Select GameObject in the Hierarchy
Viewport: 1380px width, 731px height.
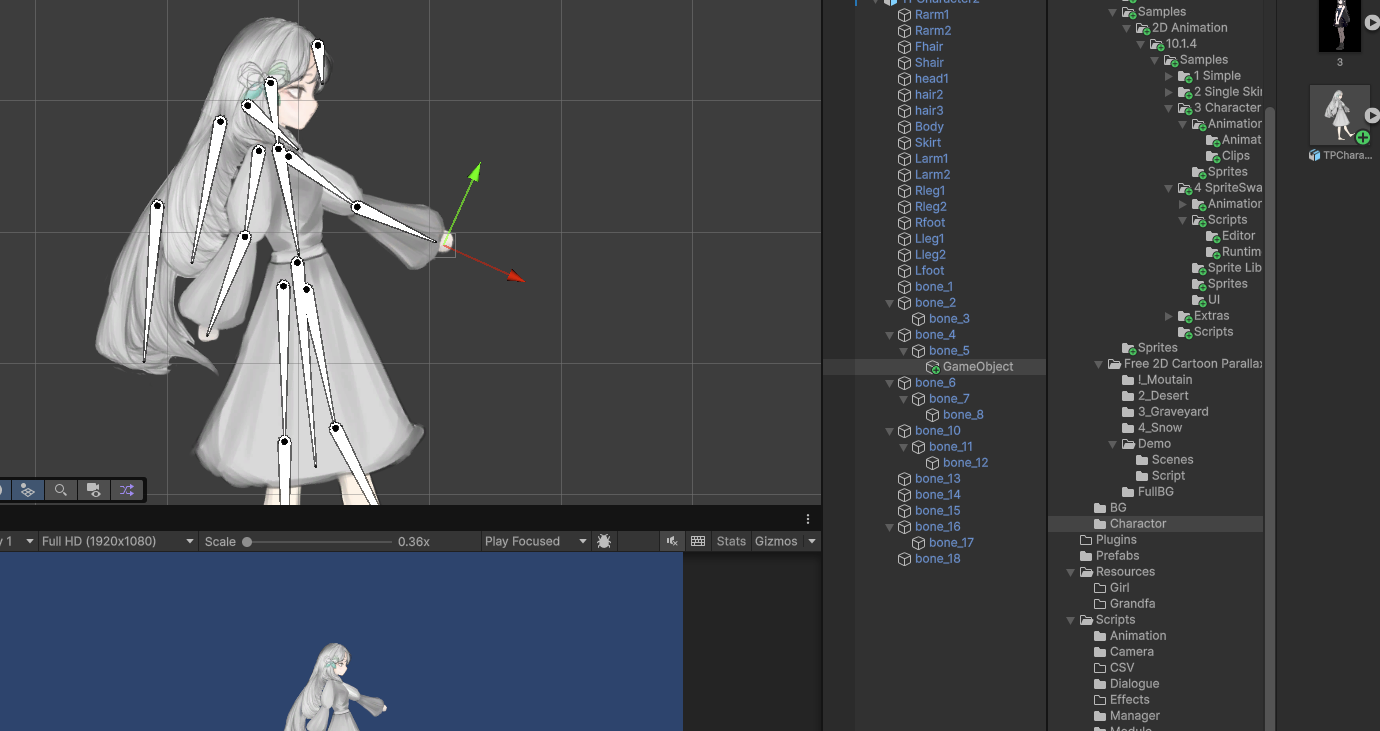978,367
